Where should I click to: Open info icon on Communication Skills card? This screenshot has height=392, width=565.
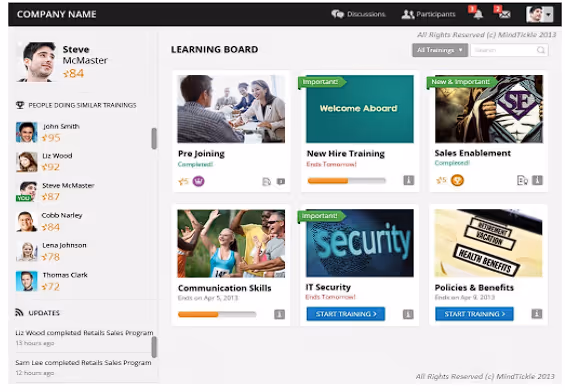pos(280,314)
